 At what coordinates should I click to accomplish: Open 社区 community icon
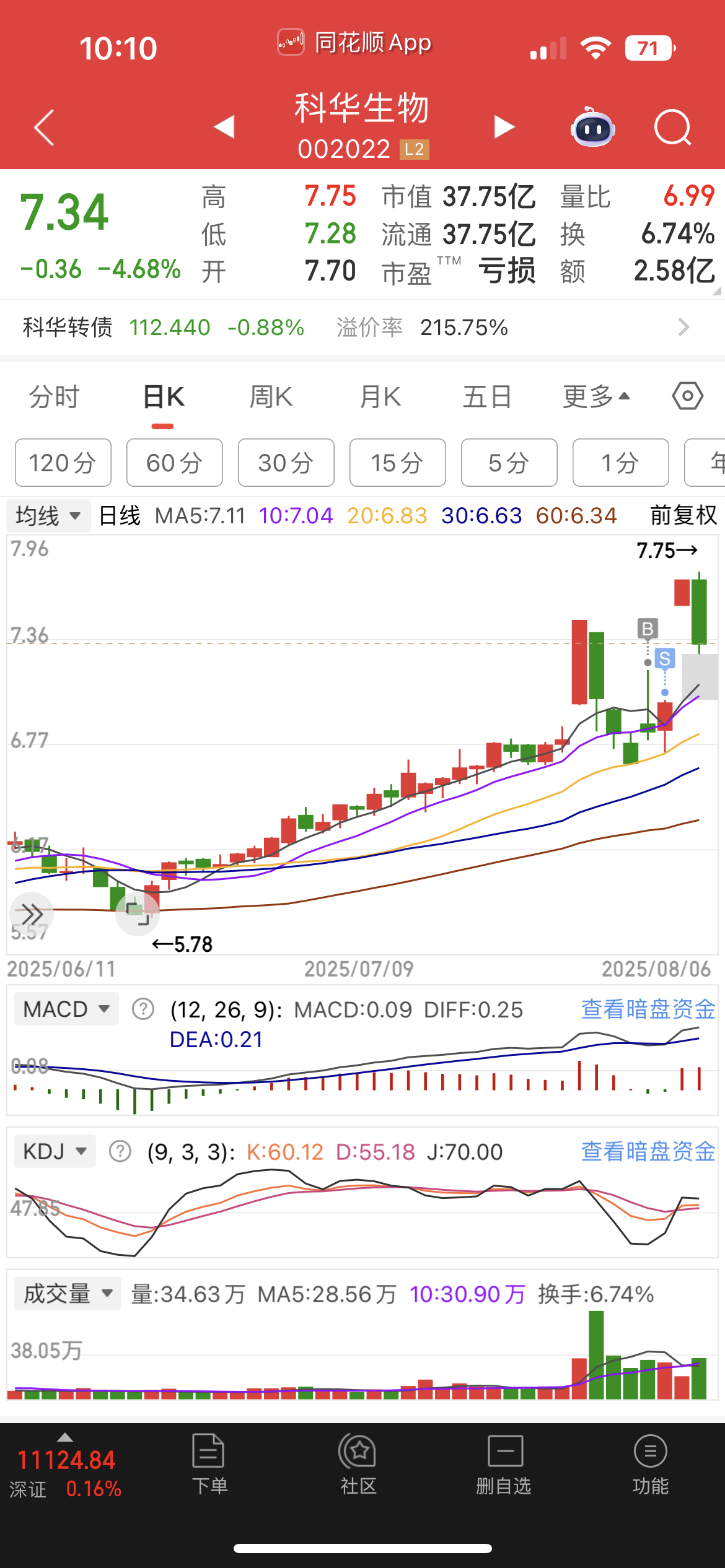point(358,1465)
